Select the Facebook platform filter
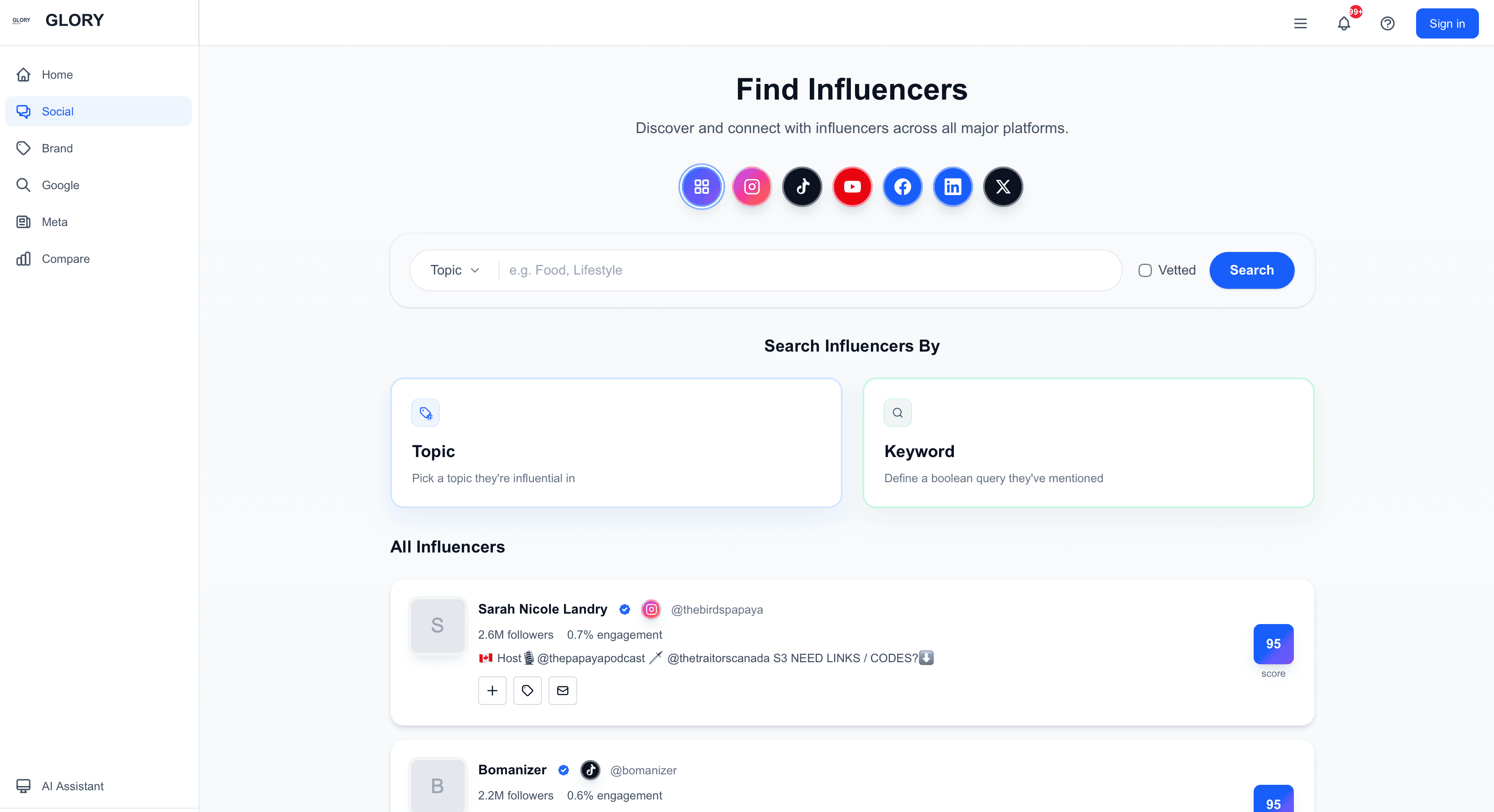Screen dimensions: 1494x812 pos(902,187)
